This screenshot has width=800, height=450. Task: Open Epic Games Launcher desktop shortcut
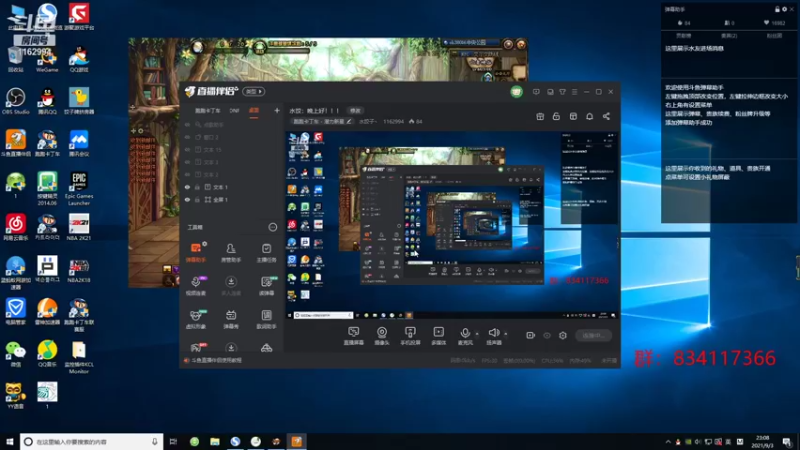tap(79, 188)
